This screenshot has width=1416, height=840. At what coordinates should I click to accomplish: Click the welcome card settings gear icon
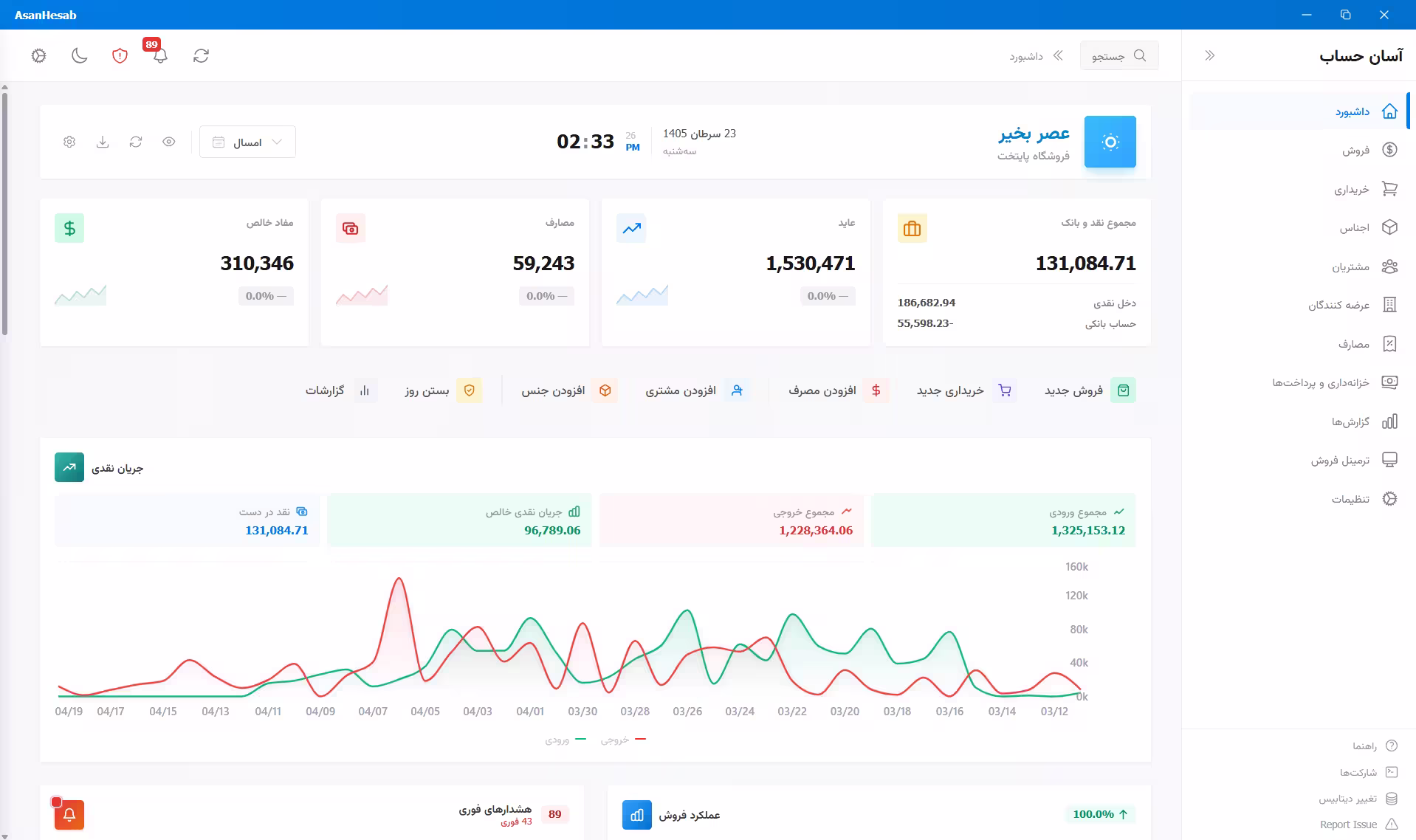(x=69, y=142)
